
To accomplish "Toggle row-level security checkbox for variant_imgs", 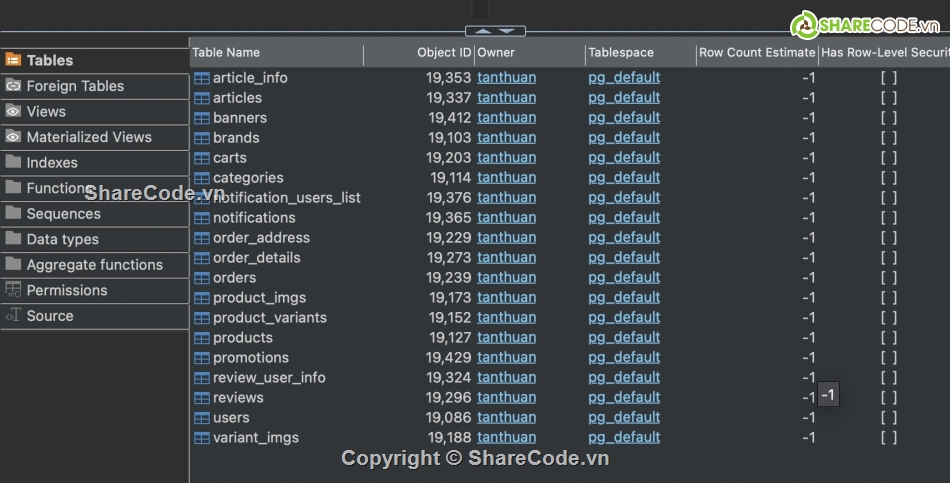I will [889, 438].
